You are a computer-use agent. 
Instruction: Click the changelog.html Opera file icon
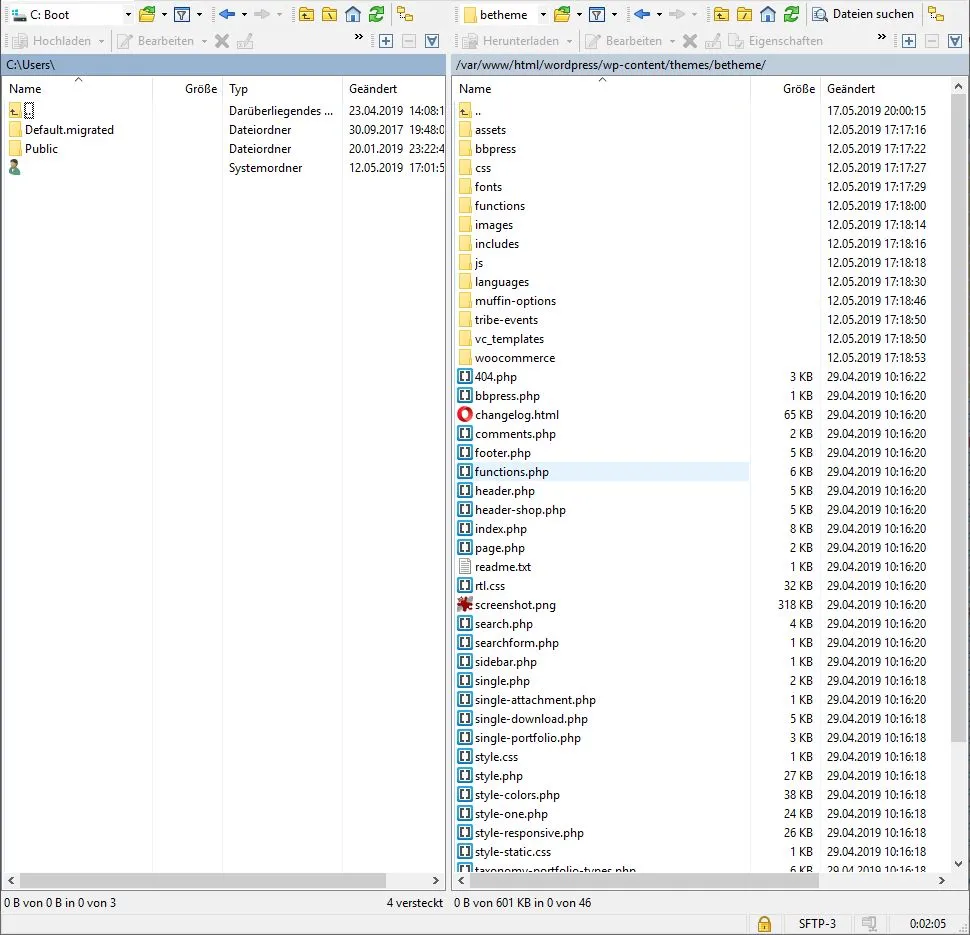[465, 415]
